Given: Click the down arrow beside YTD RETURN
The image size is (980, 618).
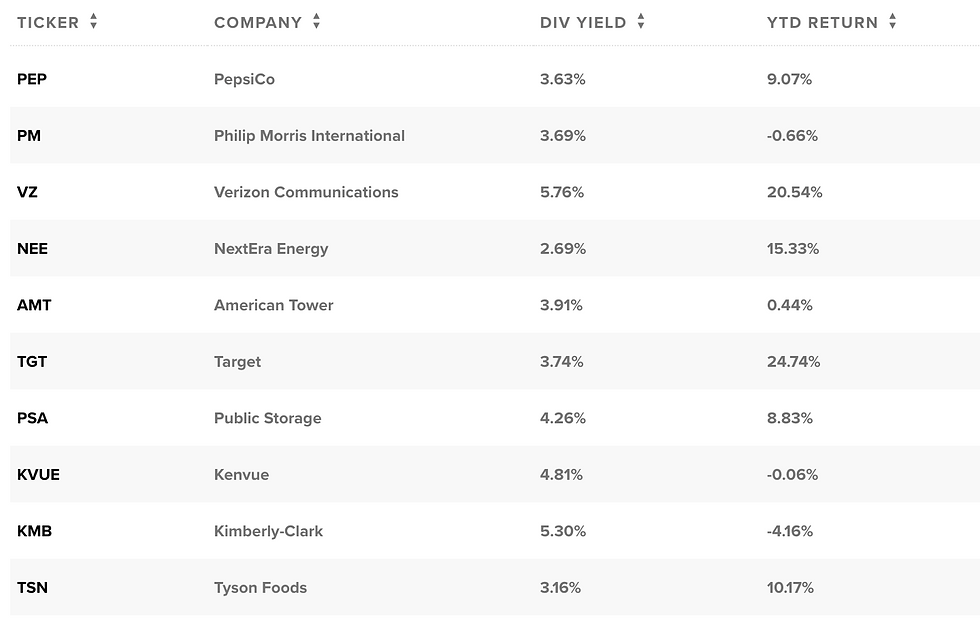Looking at the screenshot, I should [x=891, y=26].
